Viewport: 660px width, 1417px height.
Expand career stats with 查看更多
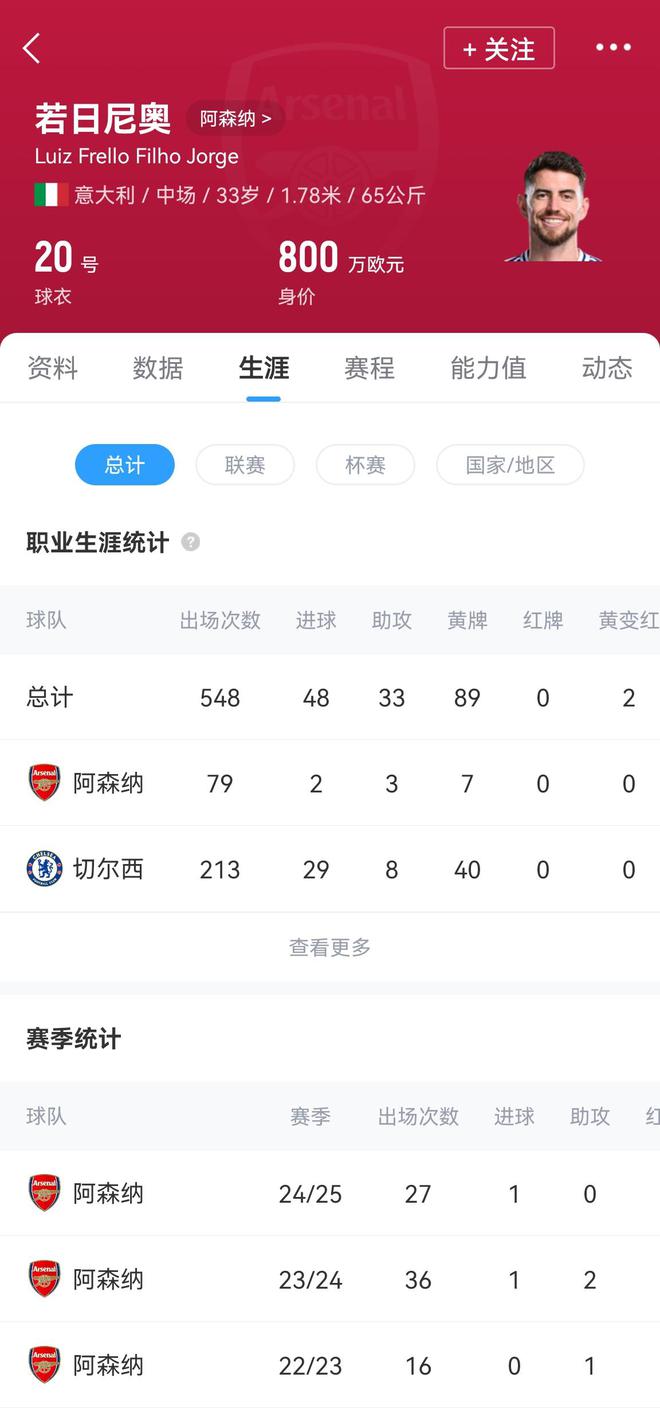[x=330, y=947]
